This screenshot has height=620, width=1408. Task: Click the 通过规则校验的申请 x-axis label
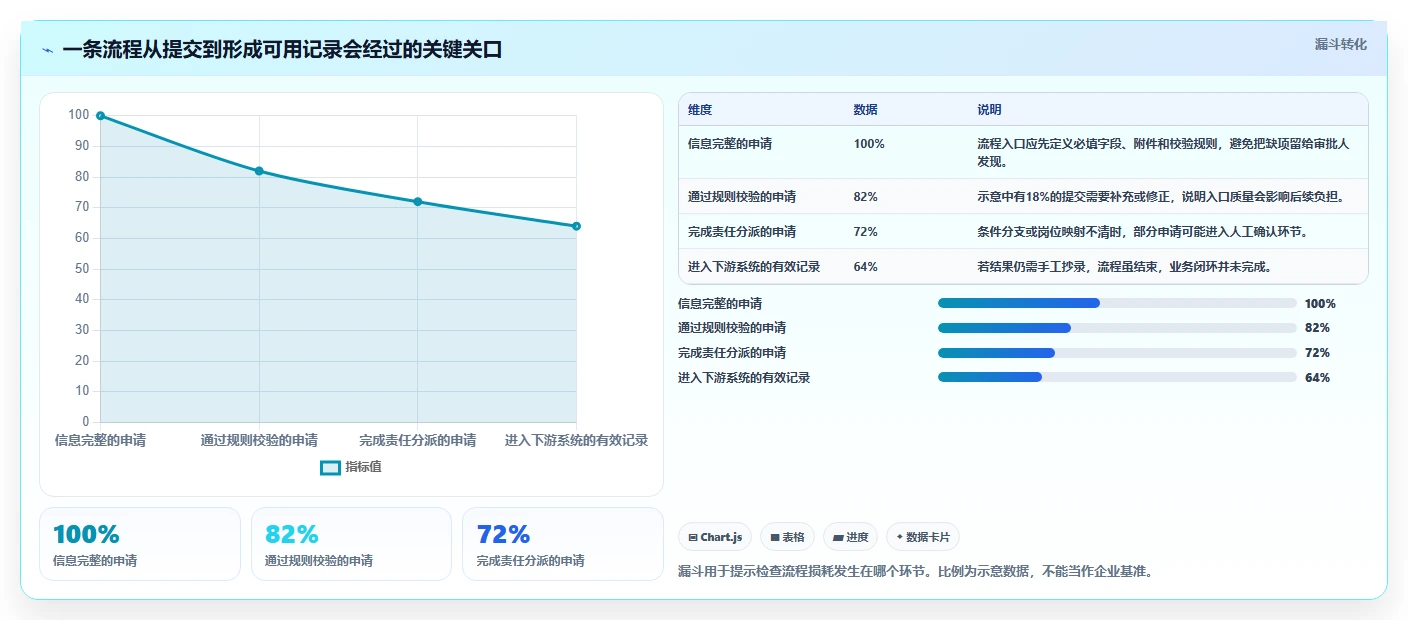(259, 440)
